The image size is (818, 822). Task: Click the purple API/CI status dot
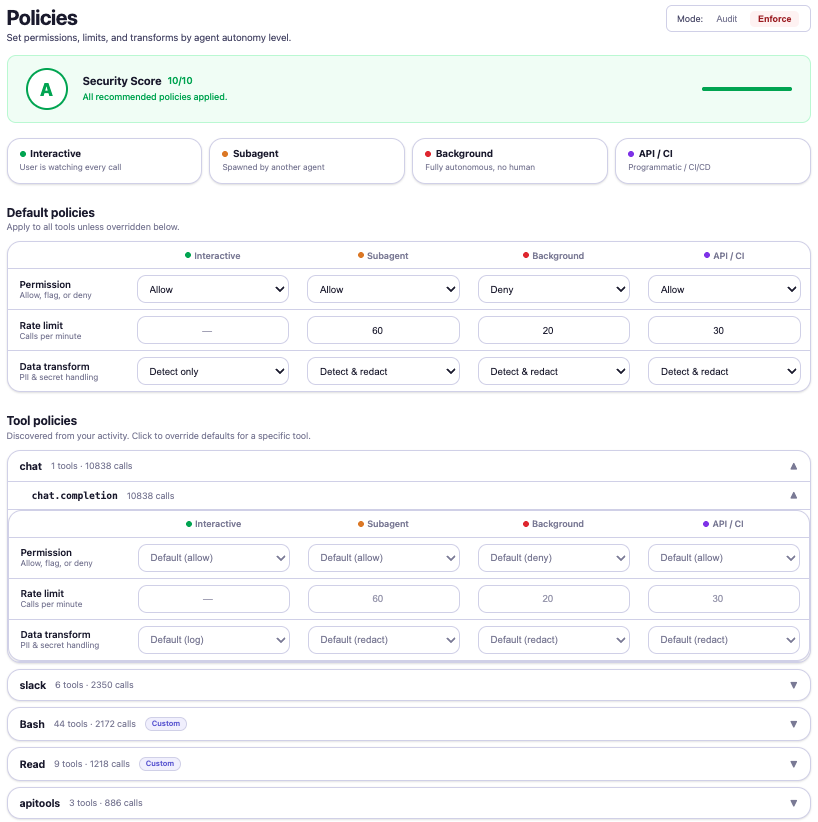630,155
